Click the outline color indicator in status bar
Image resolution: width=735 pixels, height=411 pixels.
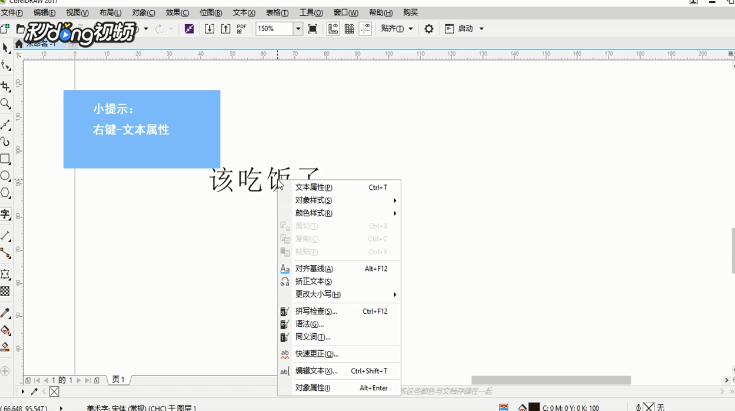(x=649, y=407)
